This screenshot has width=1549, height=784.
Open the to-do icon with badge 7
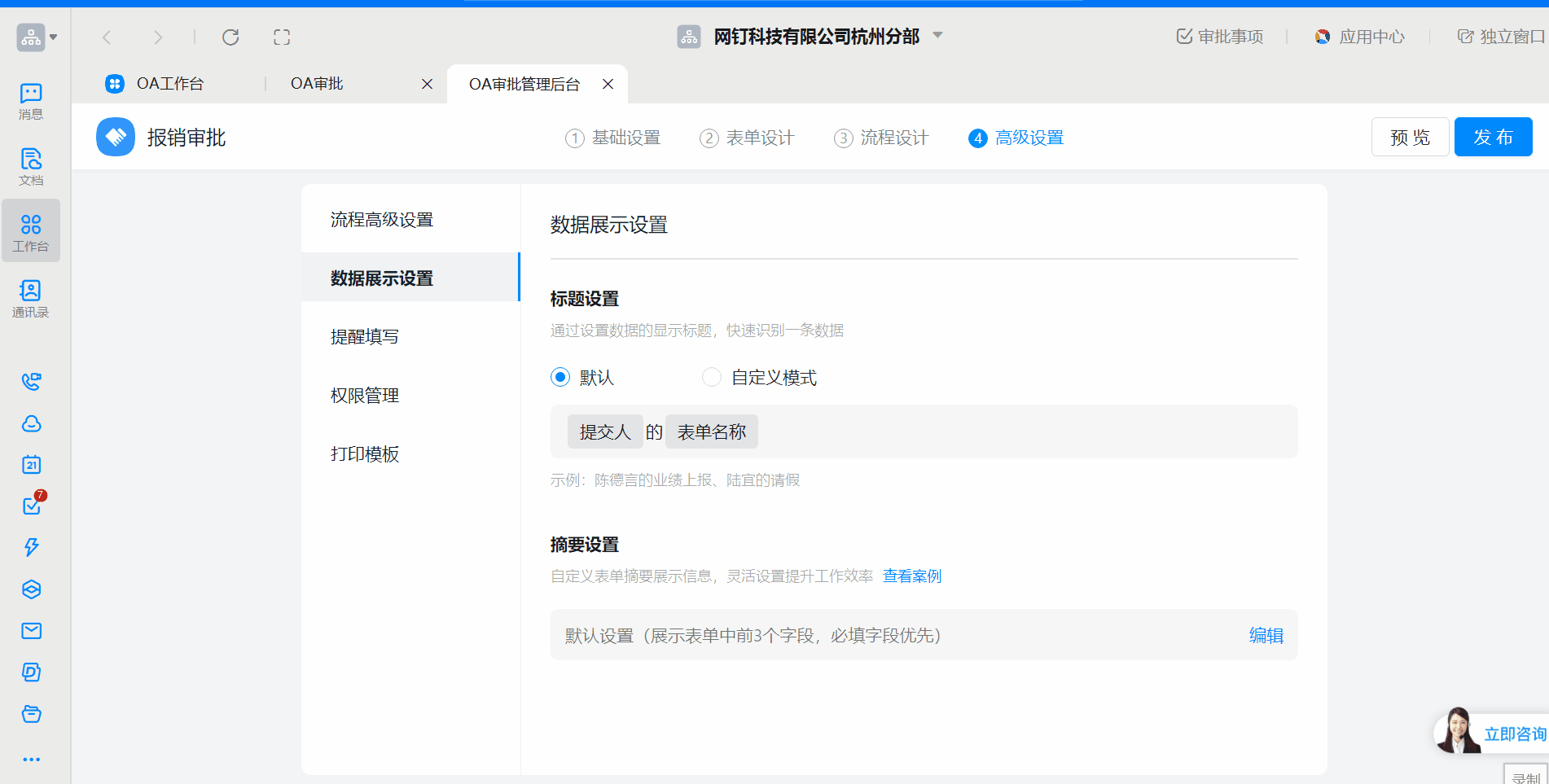32,506
